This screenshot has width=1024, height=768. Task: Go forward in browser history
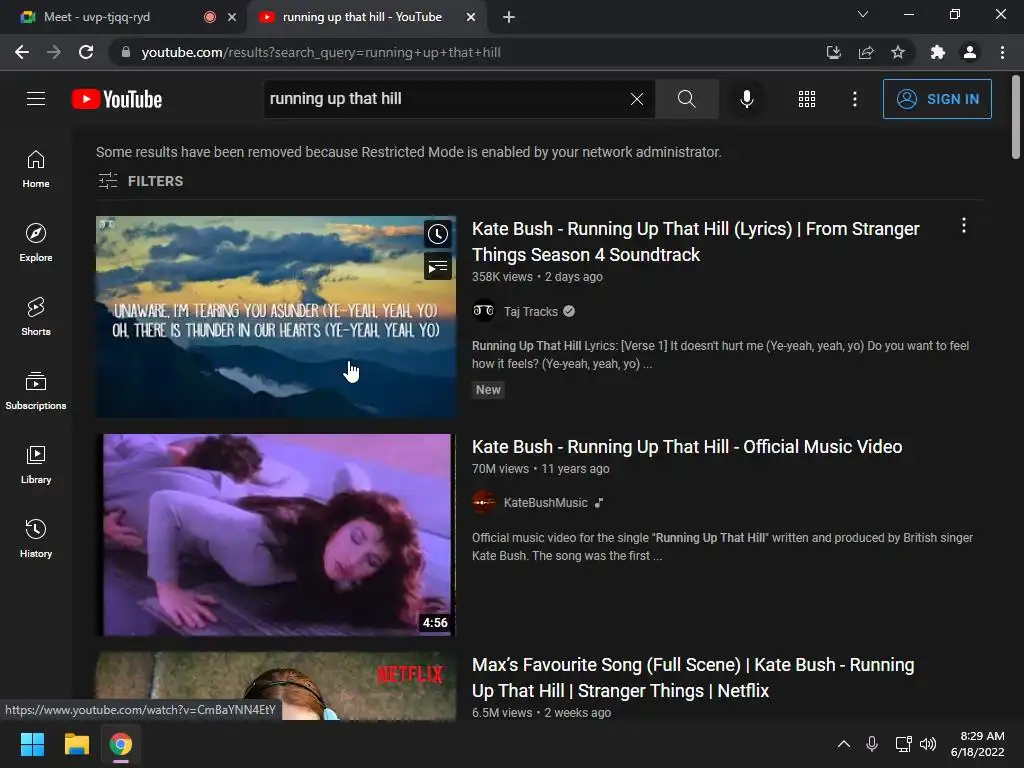54,52
